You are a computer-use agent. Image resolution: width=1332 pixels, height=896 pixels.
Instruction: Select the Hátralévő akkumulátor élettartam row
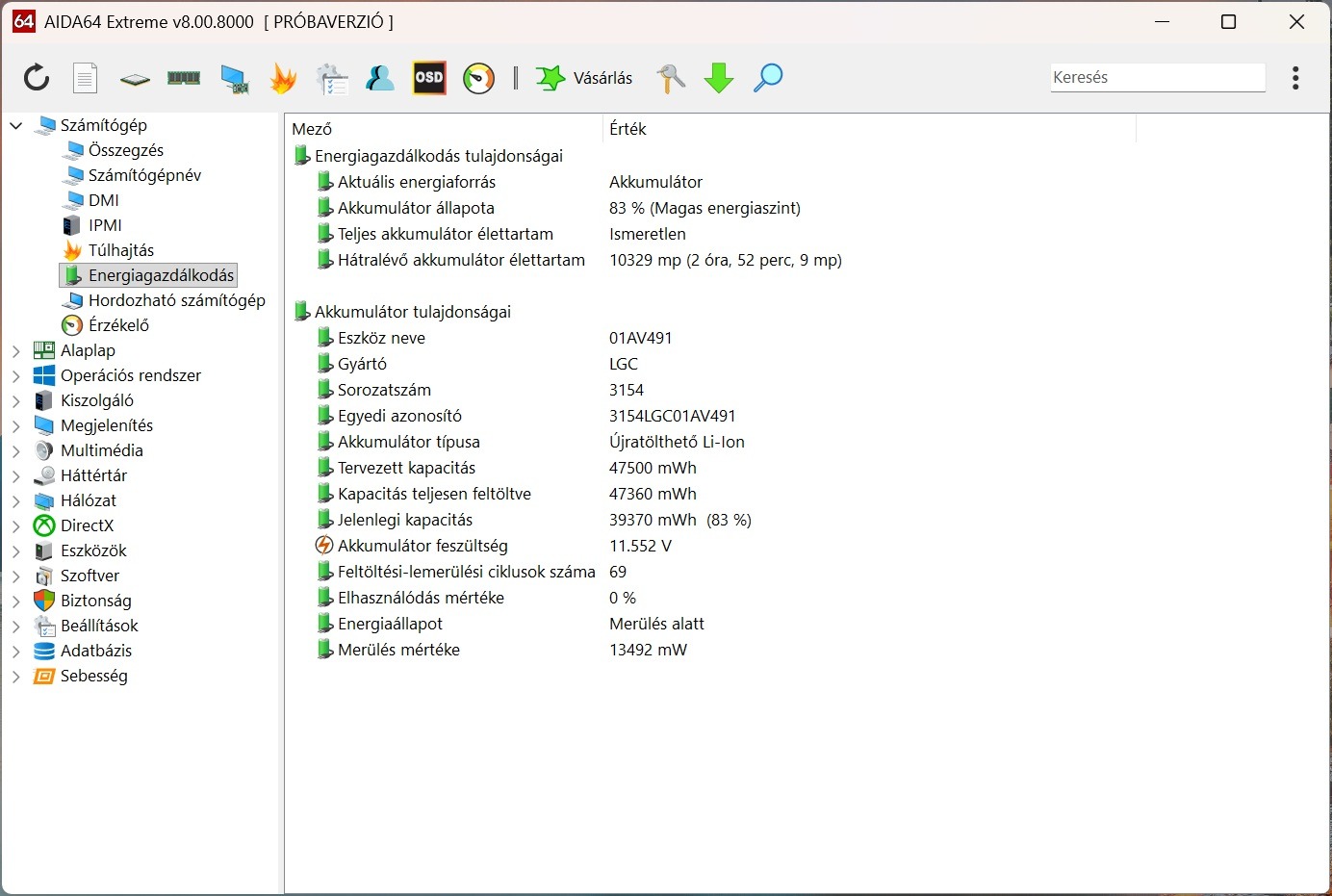(x=712, y=260)
